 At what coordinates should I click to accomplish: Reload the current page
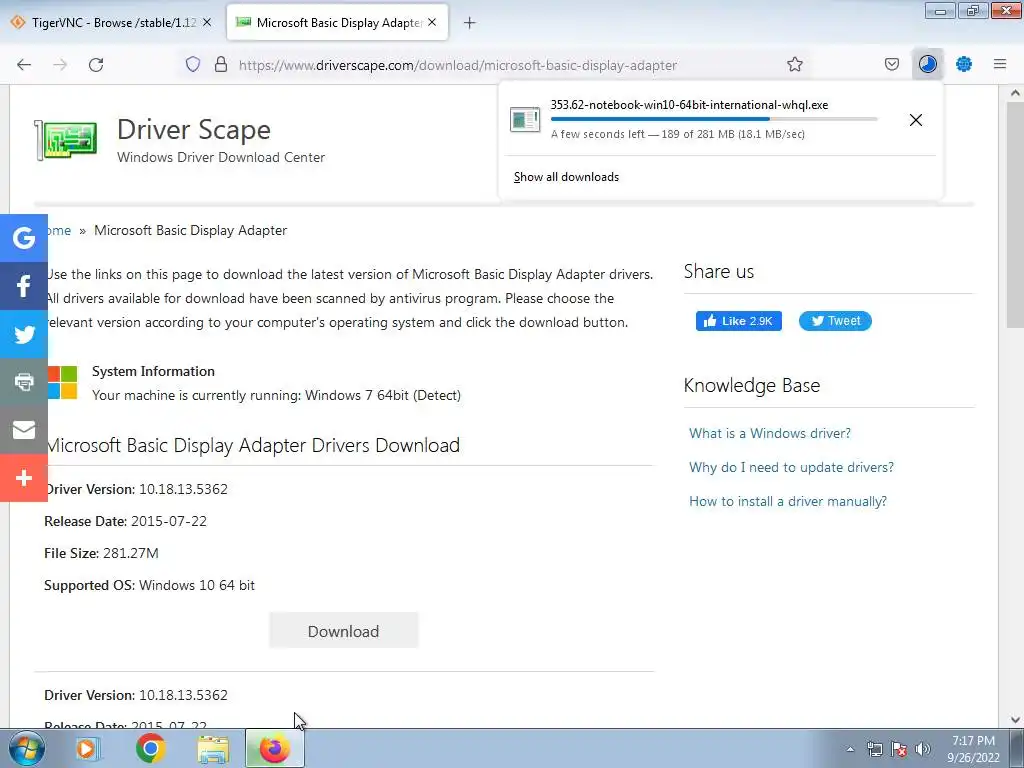pyautogui.click(x=96, y=65)
